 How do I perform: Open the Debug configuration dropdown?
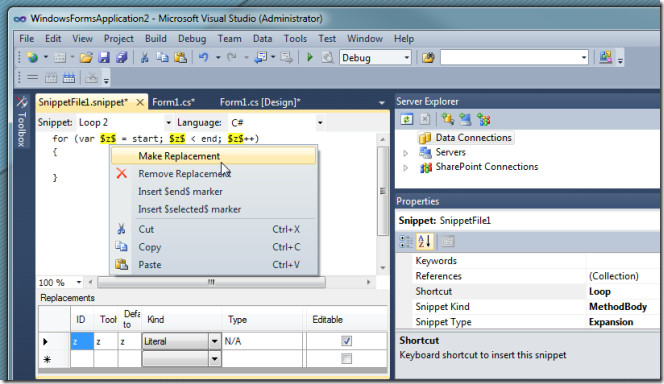point(407,58)
